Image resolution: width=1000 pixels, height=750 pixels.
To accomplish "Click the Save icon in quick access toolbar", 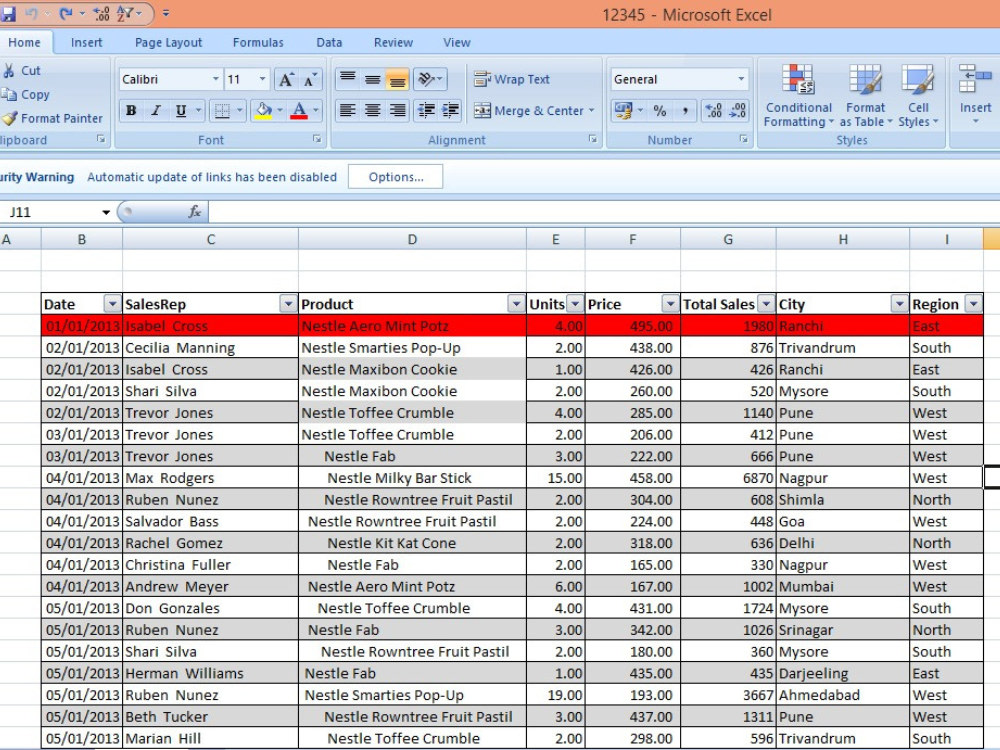I will [x=8, y=13].
